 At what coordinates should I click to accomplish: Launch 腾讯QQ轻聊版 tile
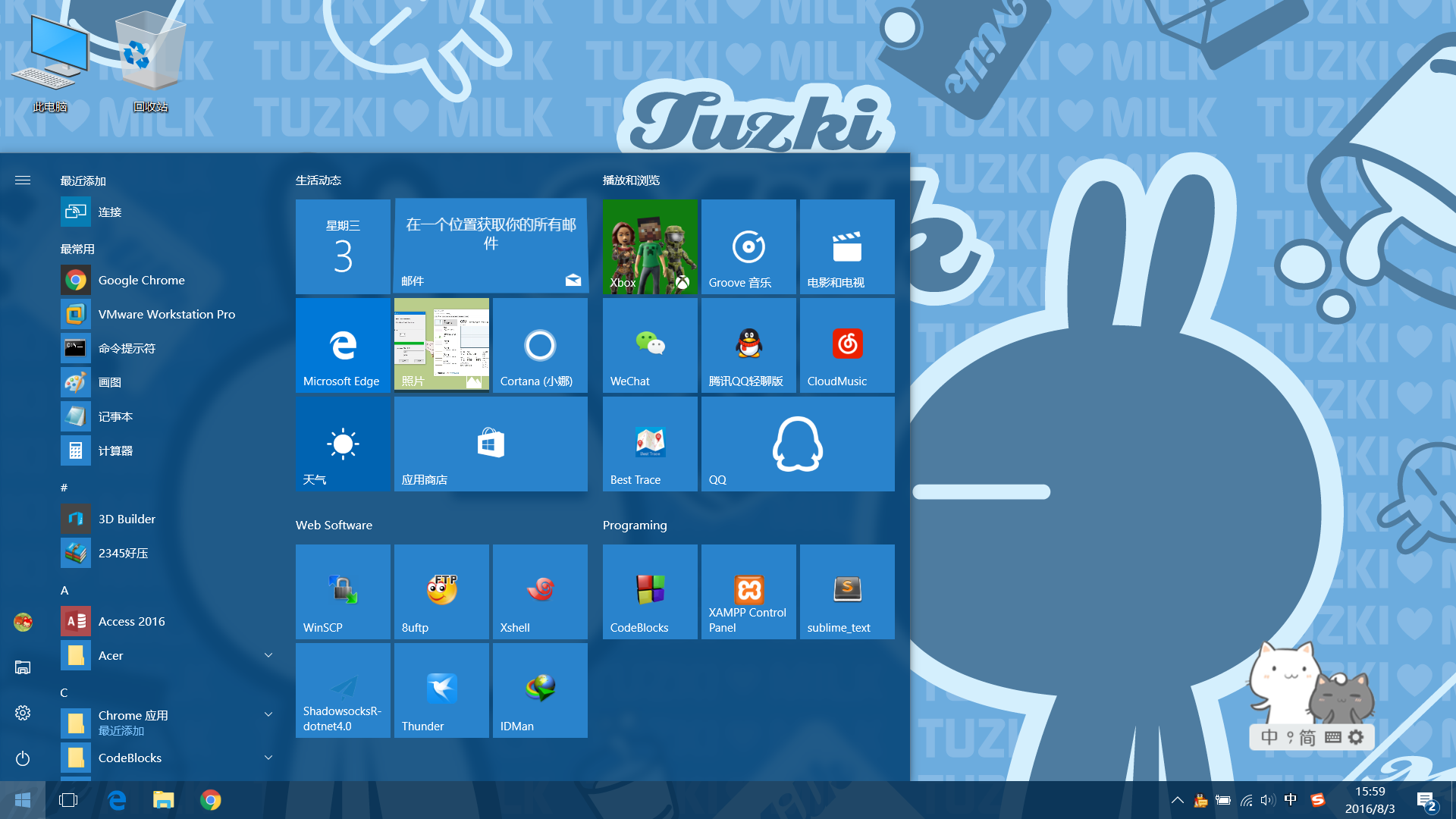click(x=748, y=345)
